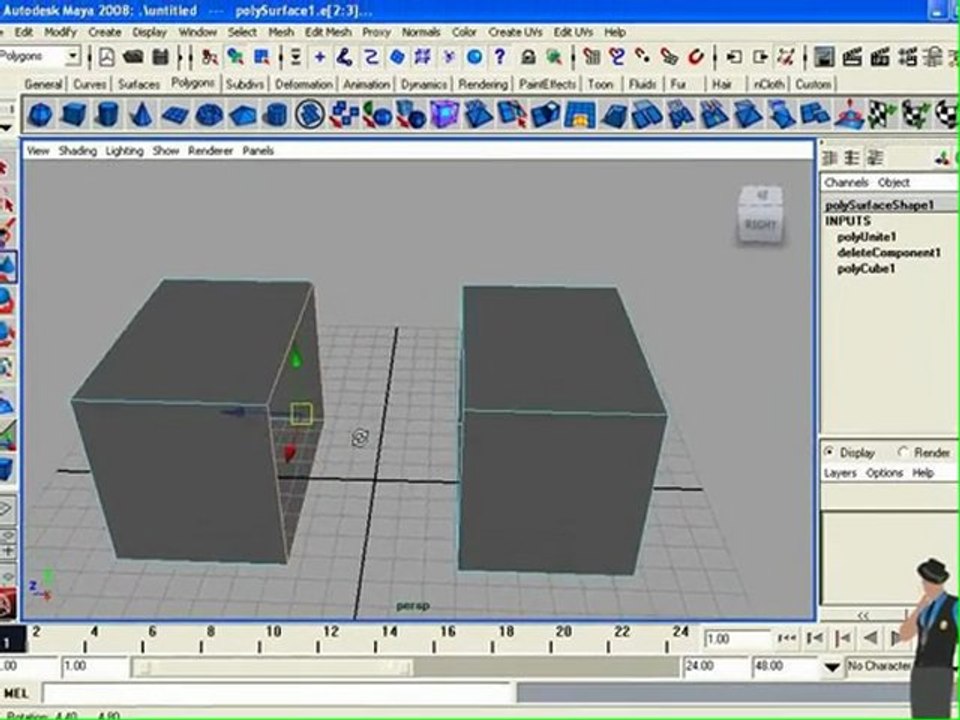The width and height of the screenshot is (960, 720).
Task: Play backwards button
Action: [x=870, y=639]
